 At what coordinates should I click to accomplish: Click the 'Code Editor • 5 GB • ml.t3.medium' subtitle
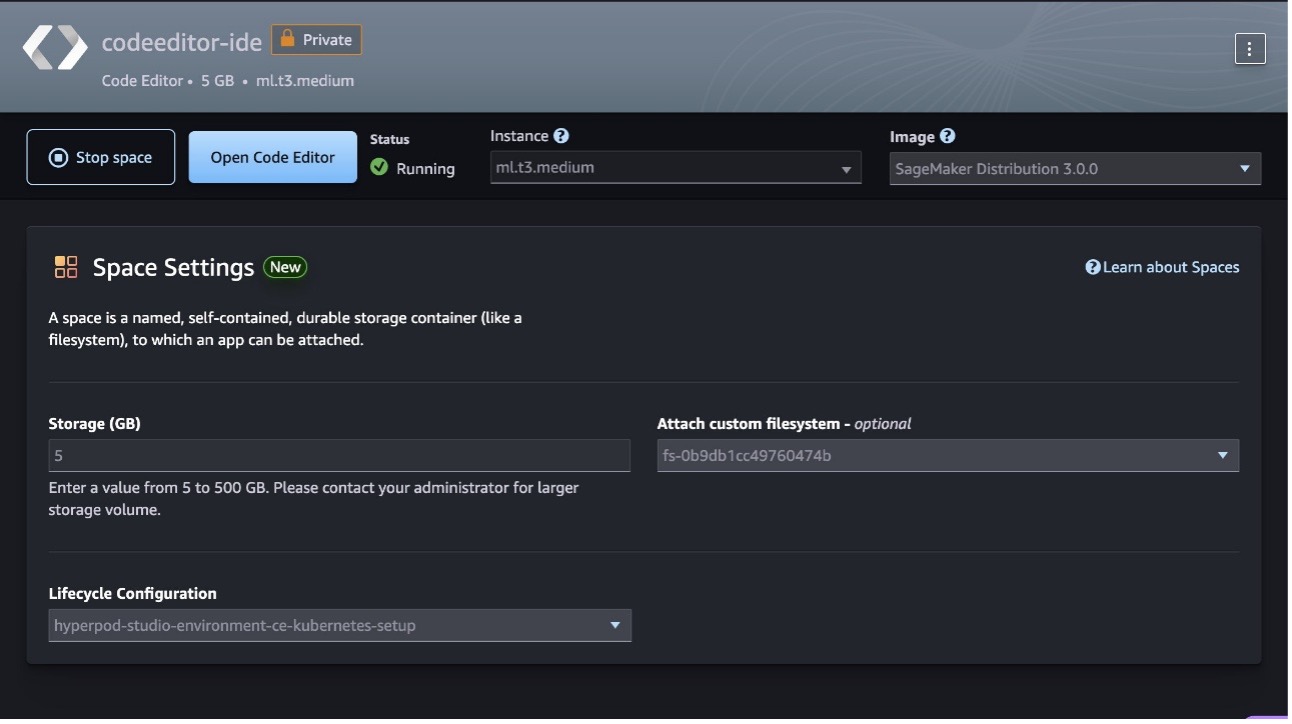point(228,81)
